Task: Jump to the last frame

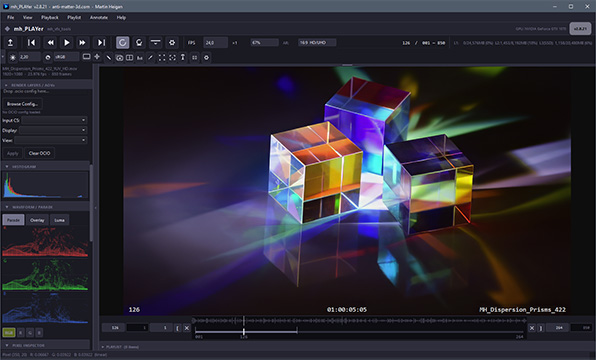Action: click(101, 43)
